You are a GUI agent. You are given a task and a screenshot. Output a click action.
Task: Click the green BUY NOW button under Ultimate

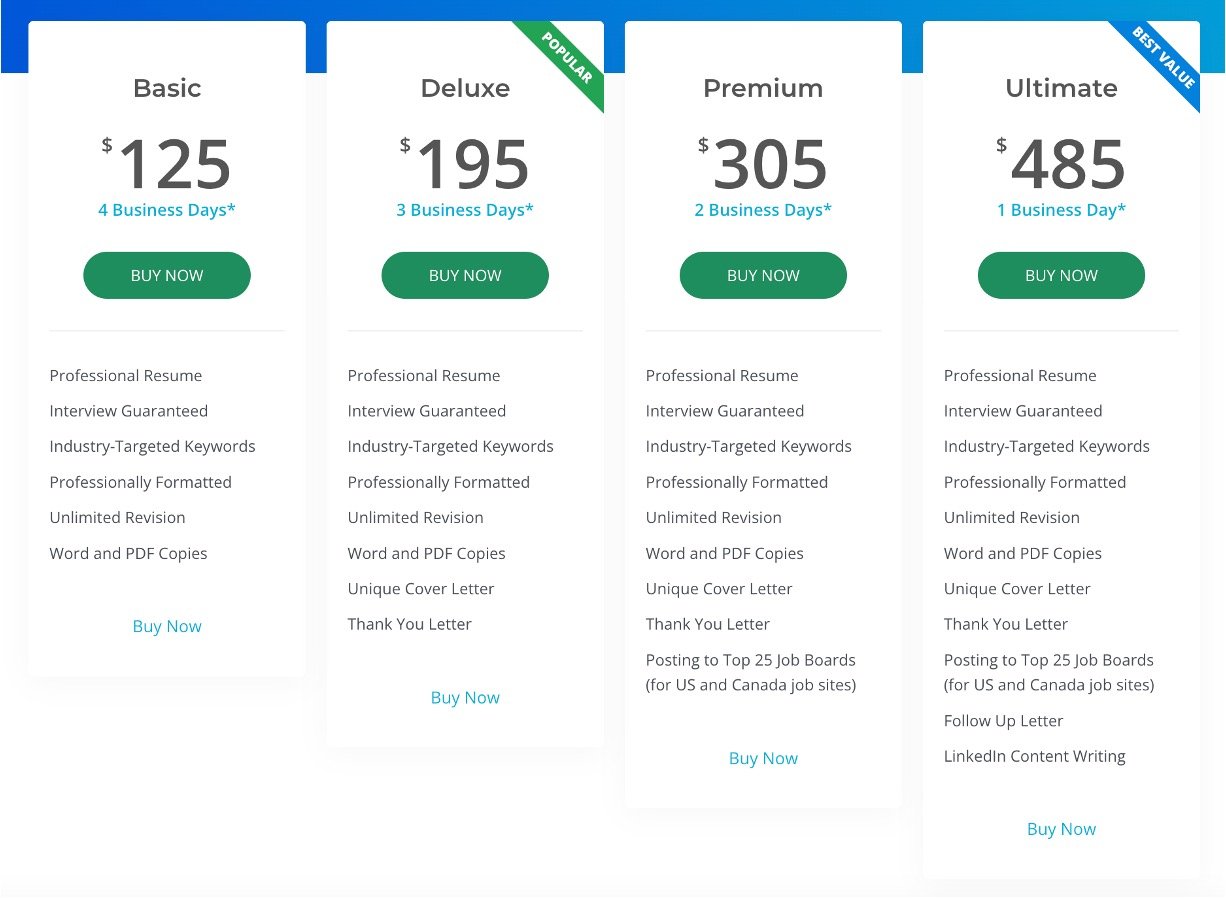tap(1061, 275)
